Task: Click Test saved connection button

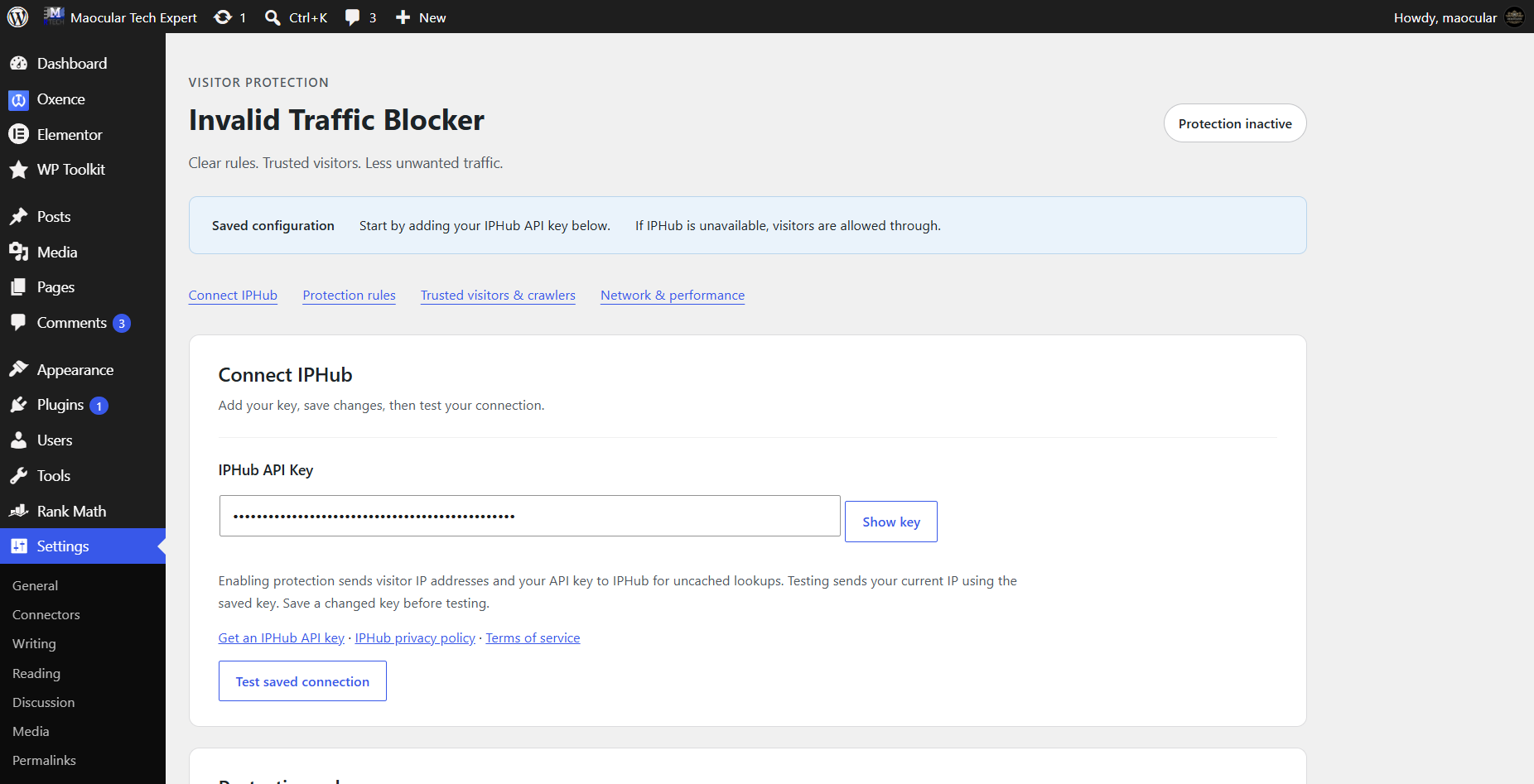Action: click(302, 681)
